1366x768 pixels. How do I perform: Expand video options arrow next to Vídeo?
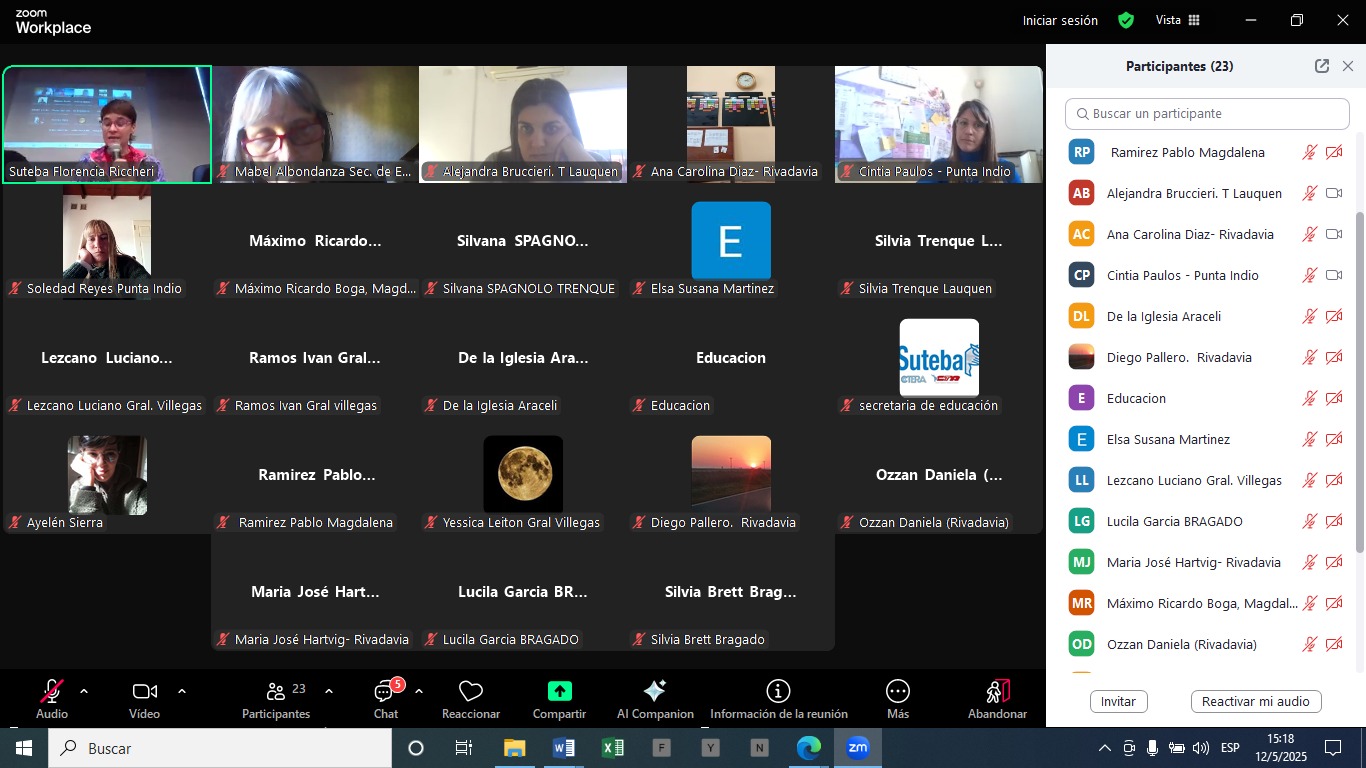(182, 691)
